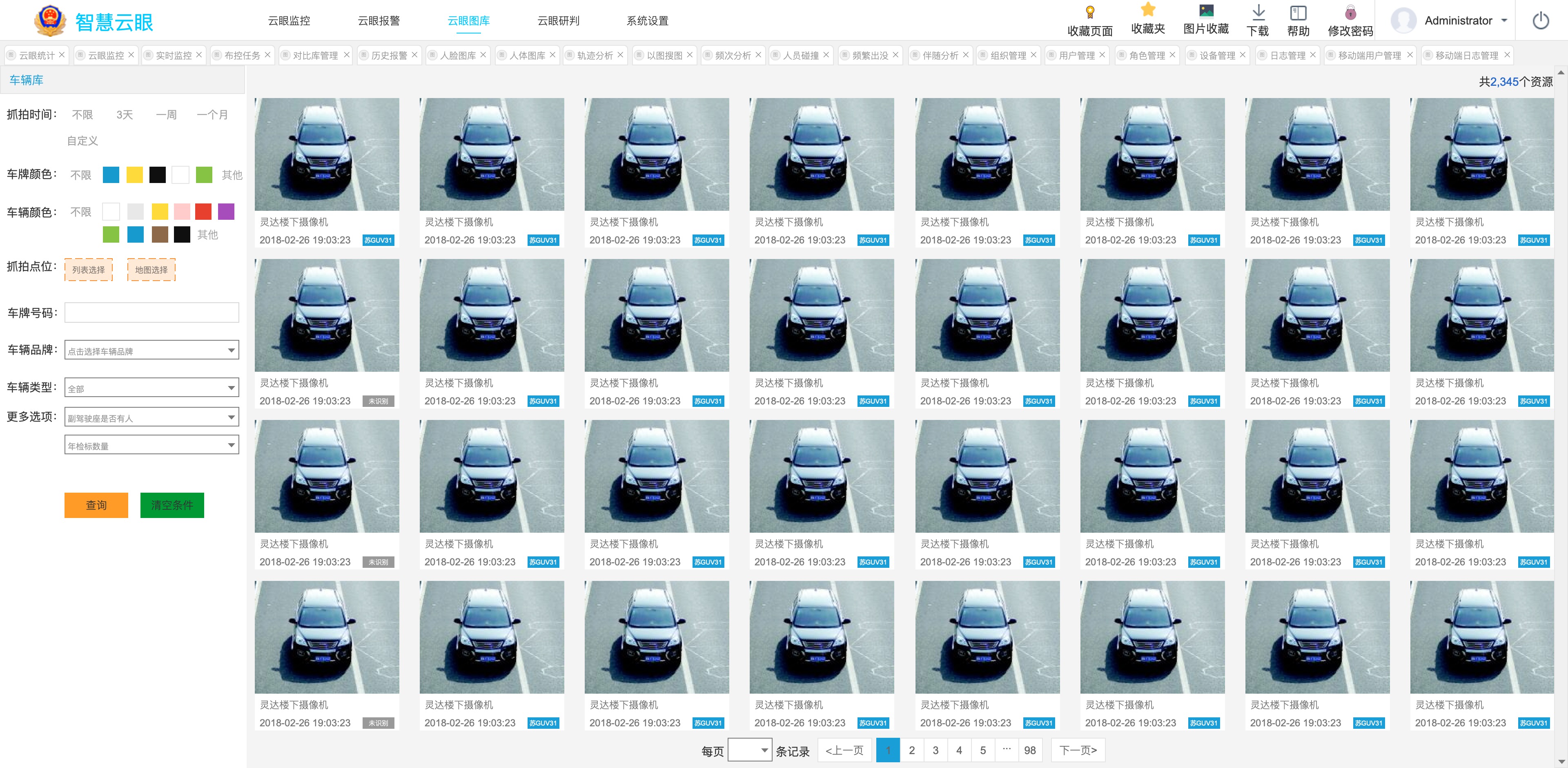
Task: Close the 历史报警 tab
Action: (414, 55)
